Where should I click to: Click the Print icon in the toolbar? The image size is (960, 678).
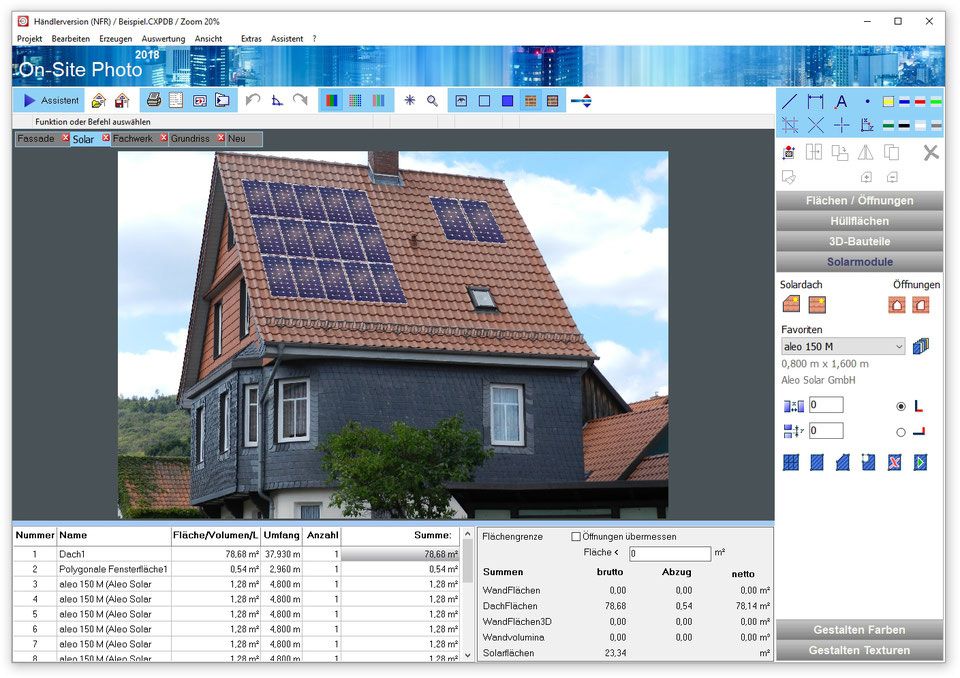tap(156, 99)
